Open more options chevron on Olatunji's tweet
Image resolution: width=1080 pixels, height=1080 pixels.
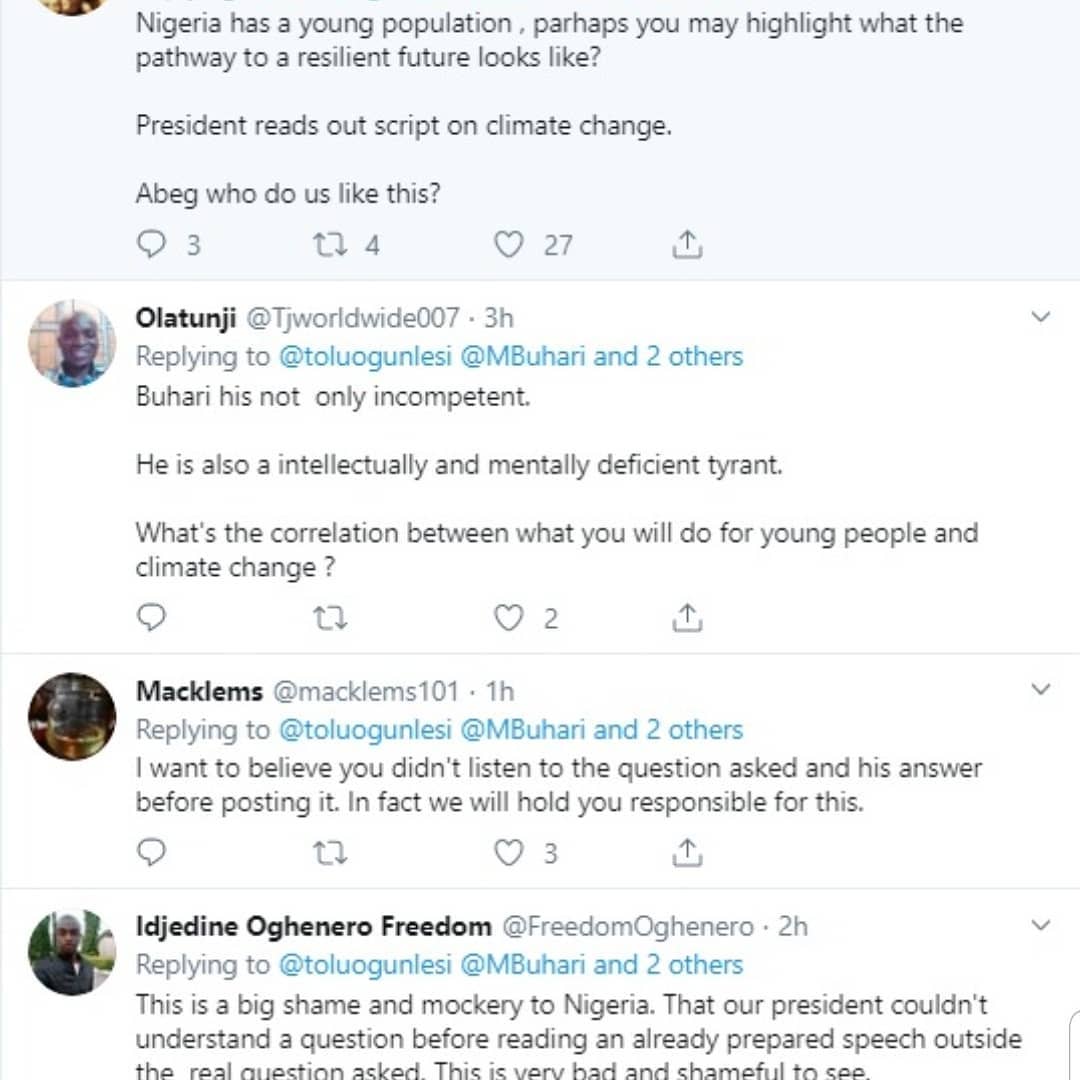click(1041, 318)
